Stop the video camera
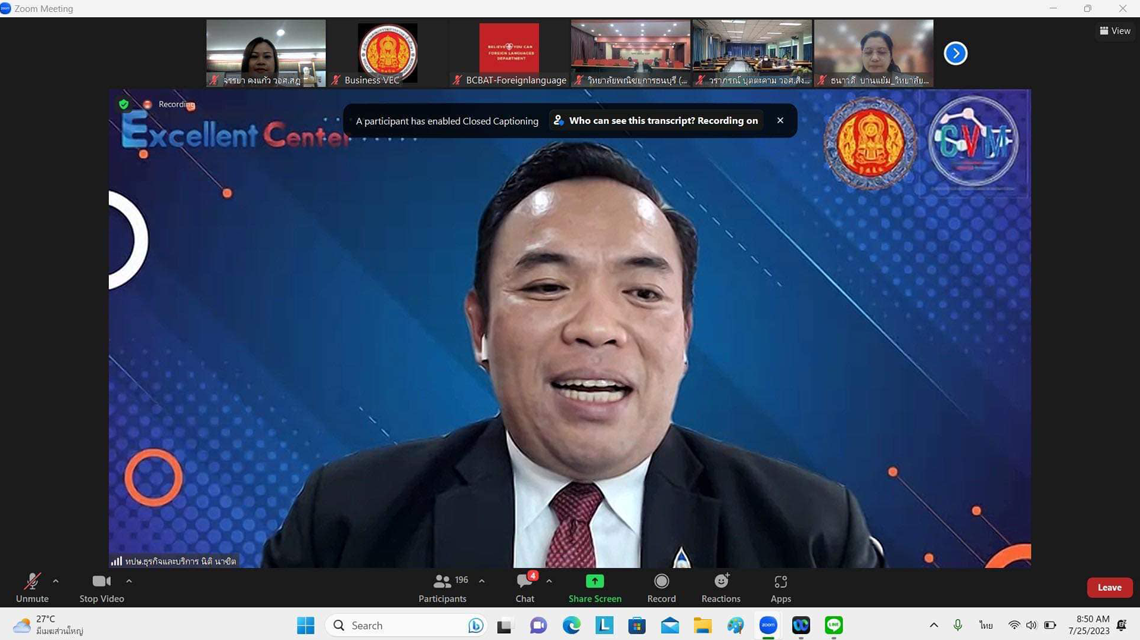The image size is (1140, 640). click(x=102, y=588)
